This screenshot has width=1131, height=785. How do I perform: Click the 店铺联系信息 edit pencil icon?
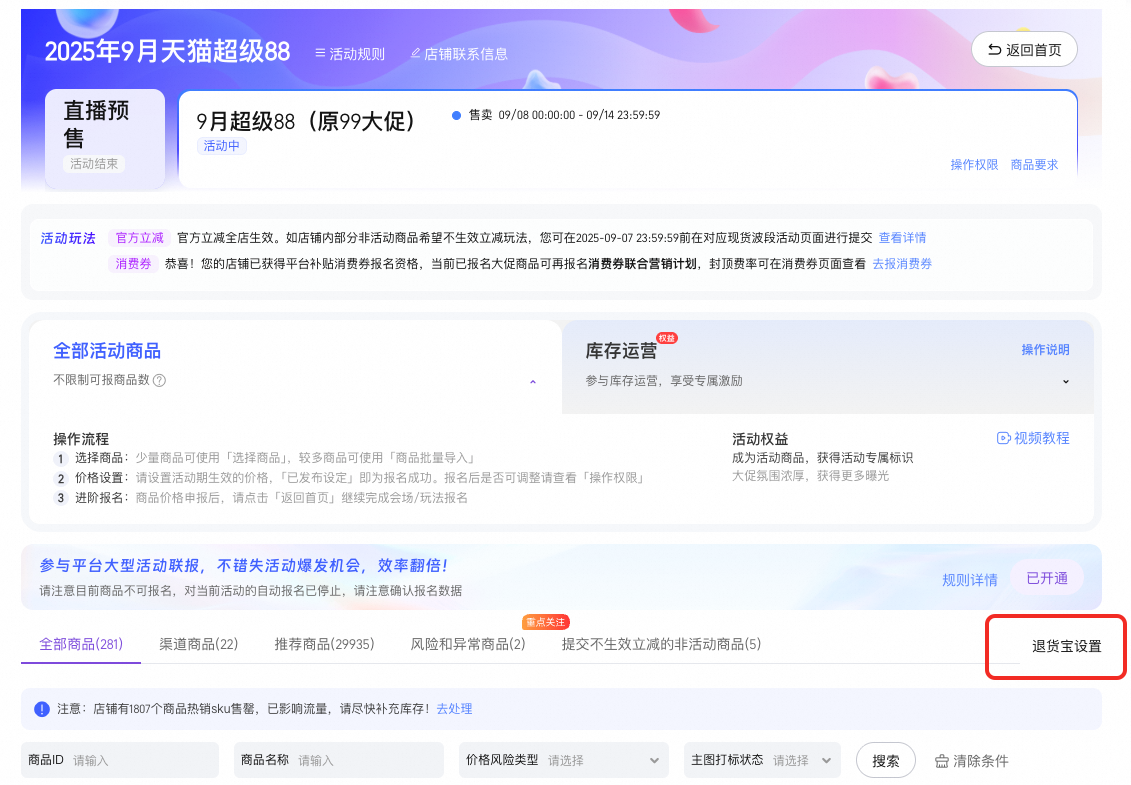click(415, 53)
